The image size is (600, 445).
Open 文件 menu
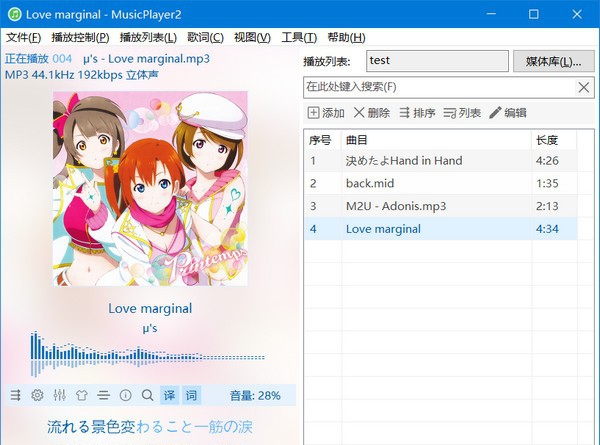pos(24,37)
